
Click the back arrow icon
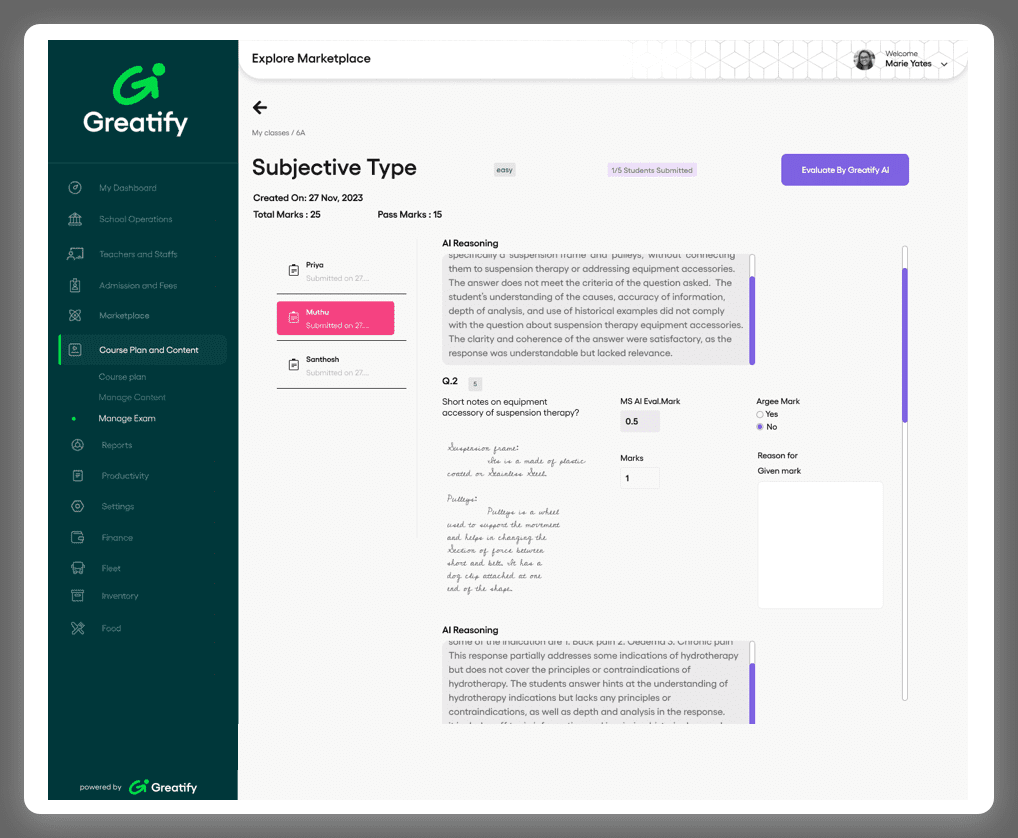point(260,108)
